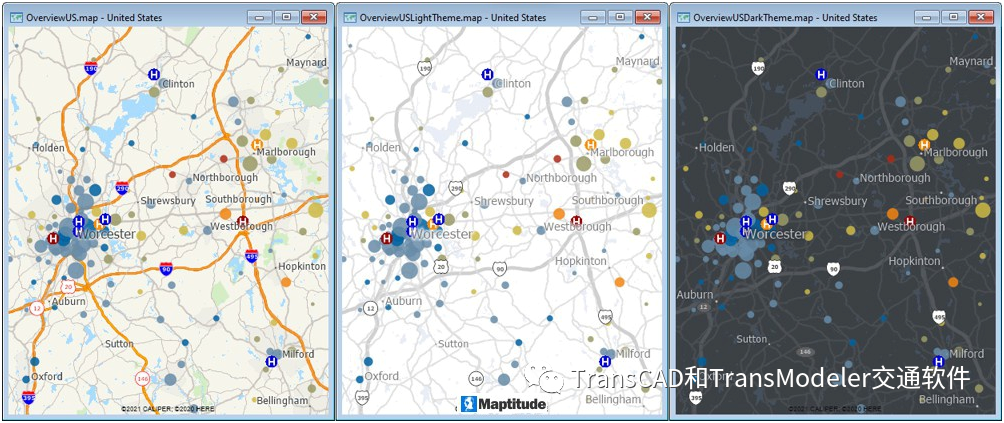Click the Holden label in Dark Theme map

717,147
